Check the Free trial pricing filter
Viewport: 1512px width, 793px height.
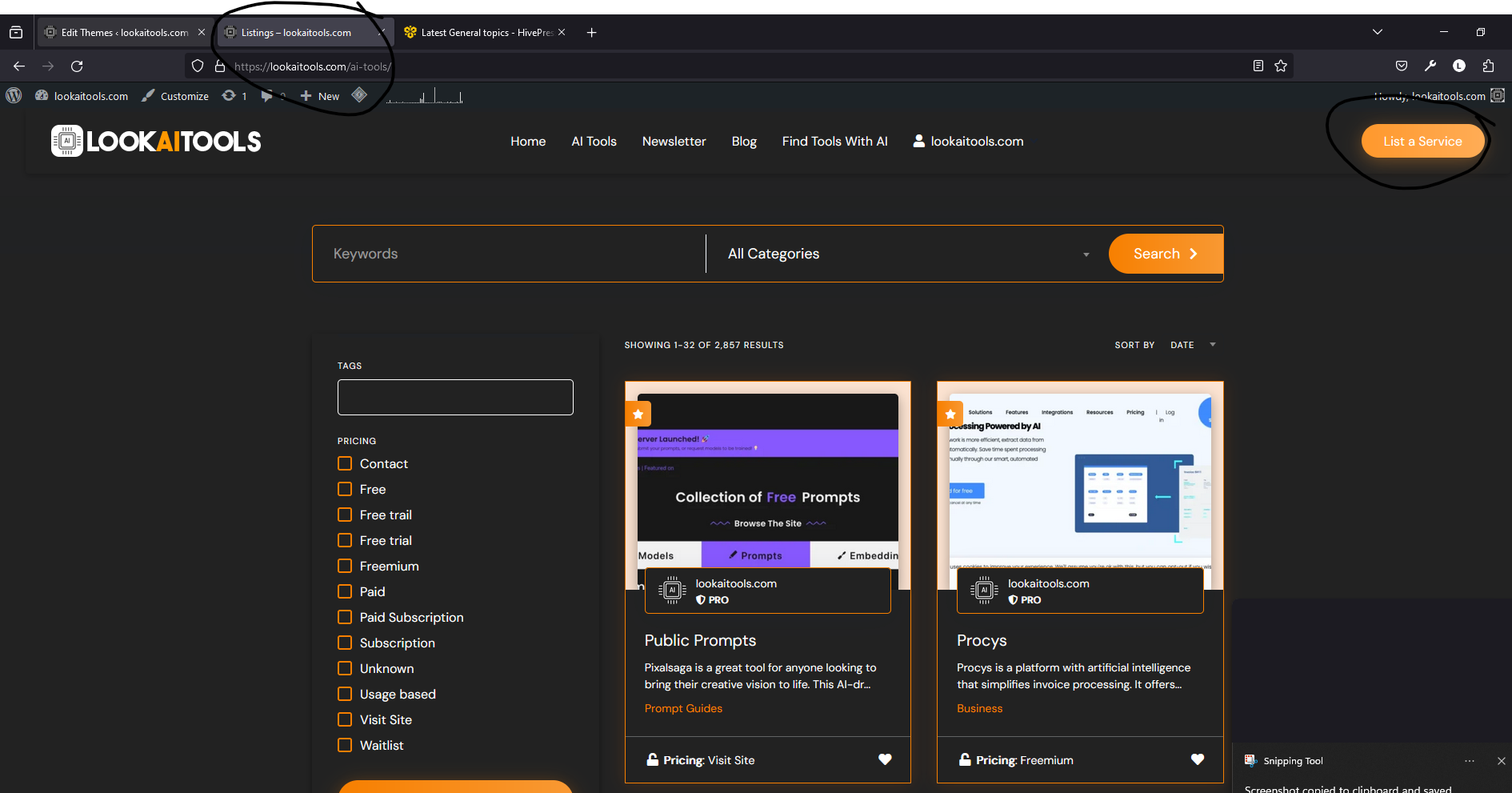tap(345, 540)
